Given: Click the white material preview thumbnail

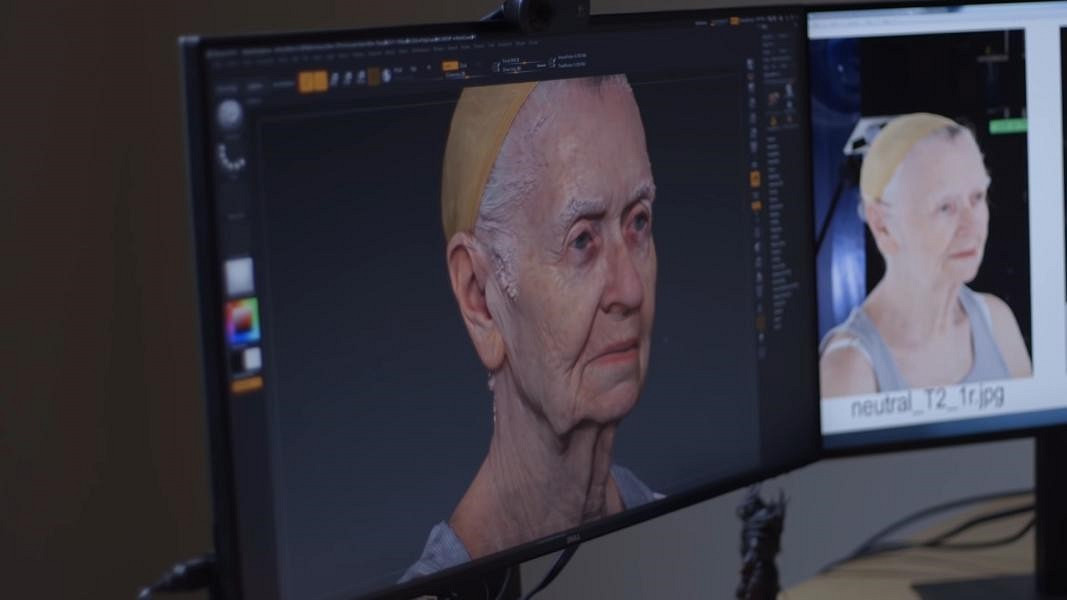Looking at the screenshot, I should pyautogui.click(x=239, y=277).
